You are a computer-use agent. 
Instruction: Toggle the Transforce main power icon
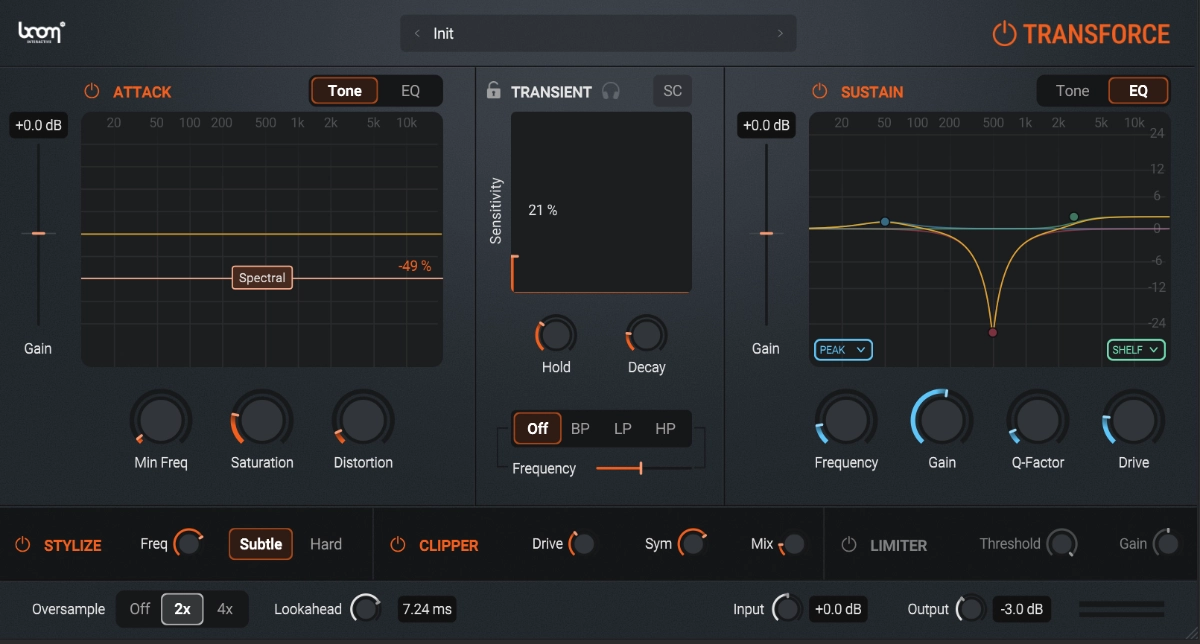[x=1004, y=34]
